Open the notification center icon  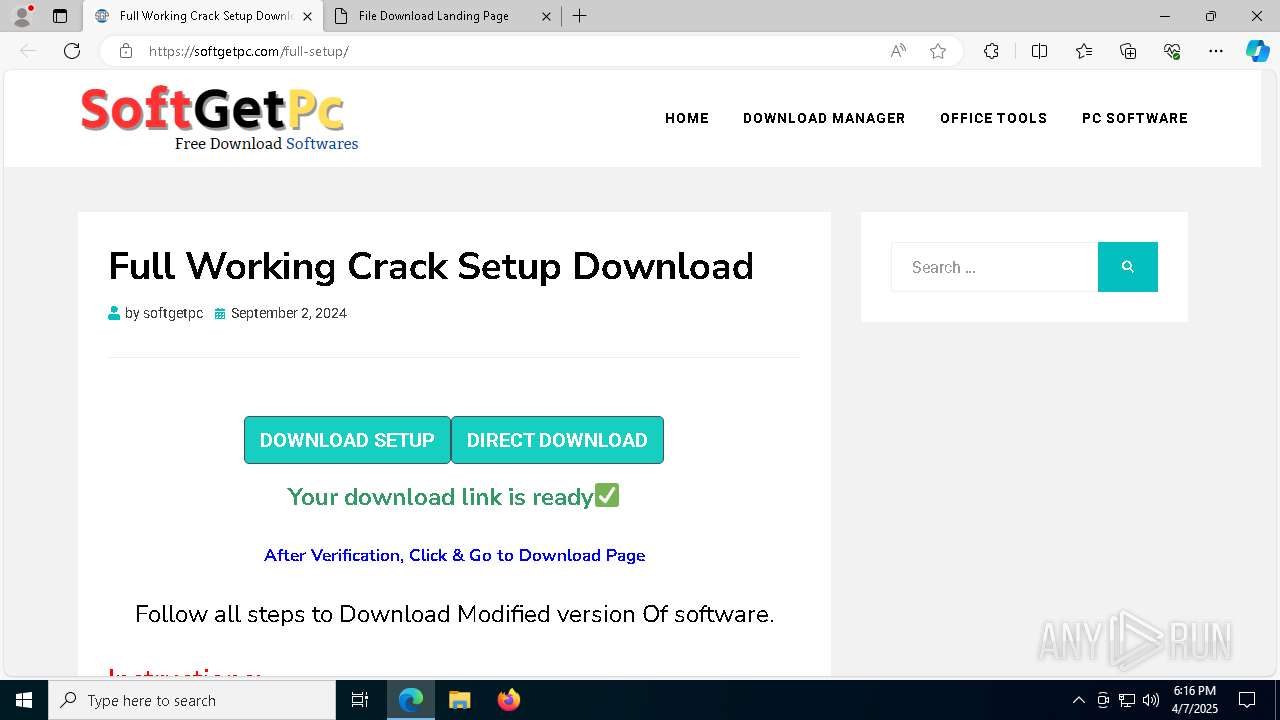(1247, 700)
